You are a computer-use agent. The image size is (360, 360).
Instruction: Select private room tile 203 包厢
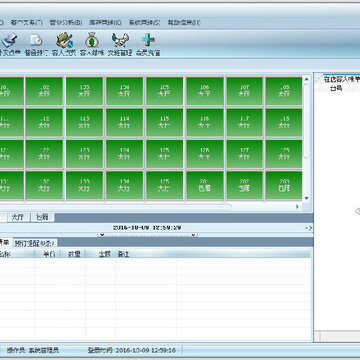tap(284, 185)
